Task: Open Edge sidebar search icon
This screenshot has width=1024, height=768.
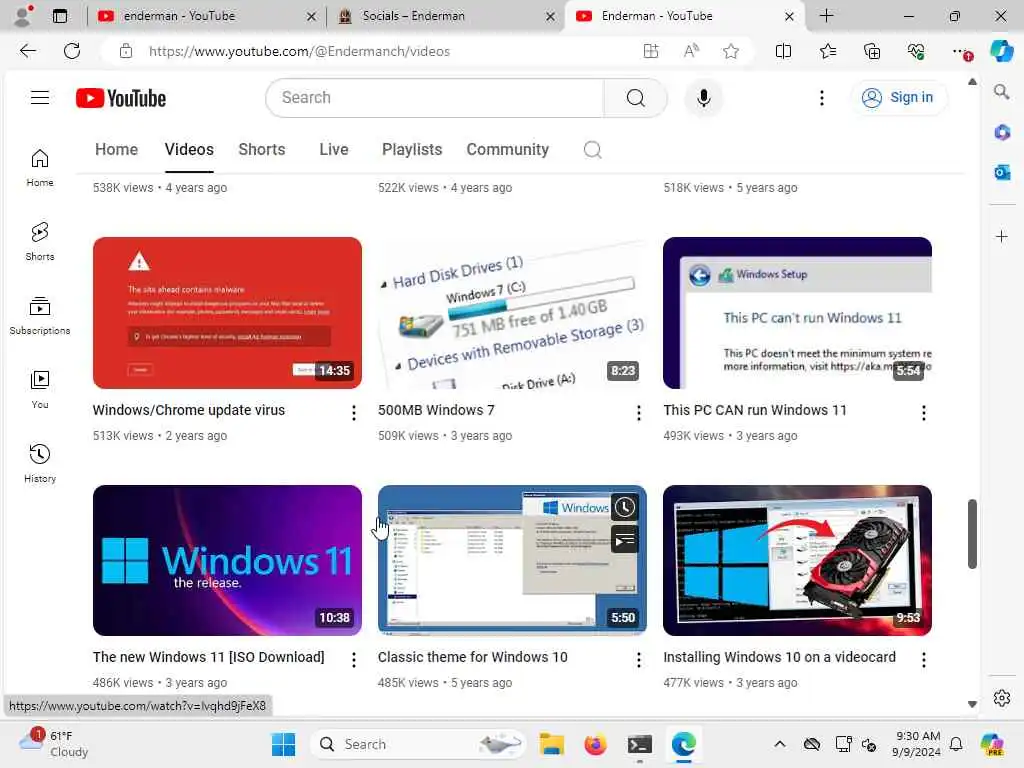Action: click(1002, 92)
